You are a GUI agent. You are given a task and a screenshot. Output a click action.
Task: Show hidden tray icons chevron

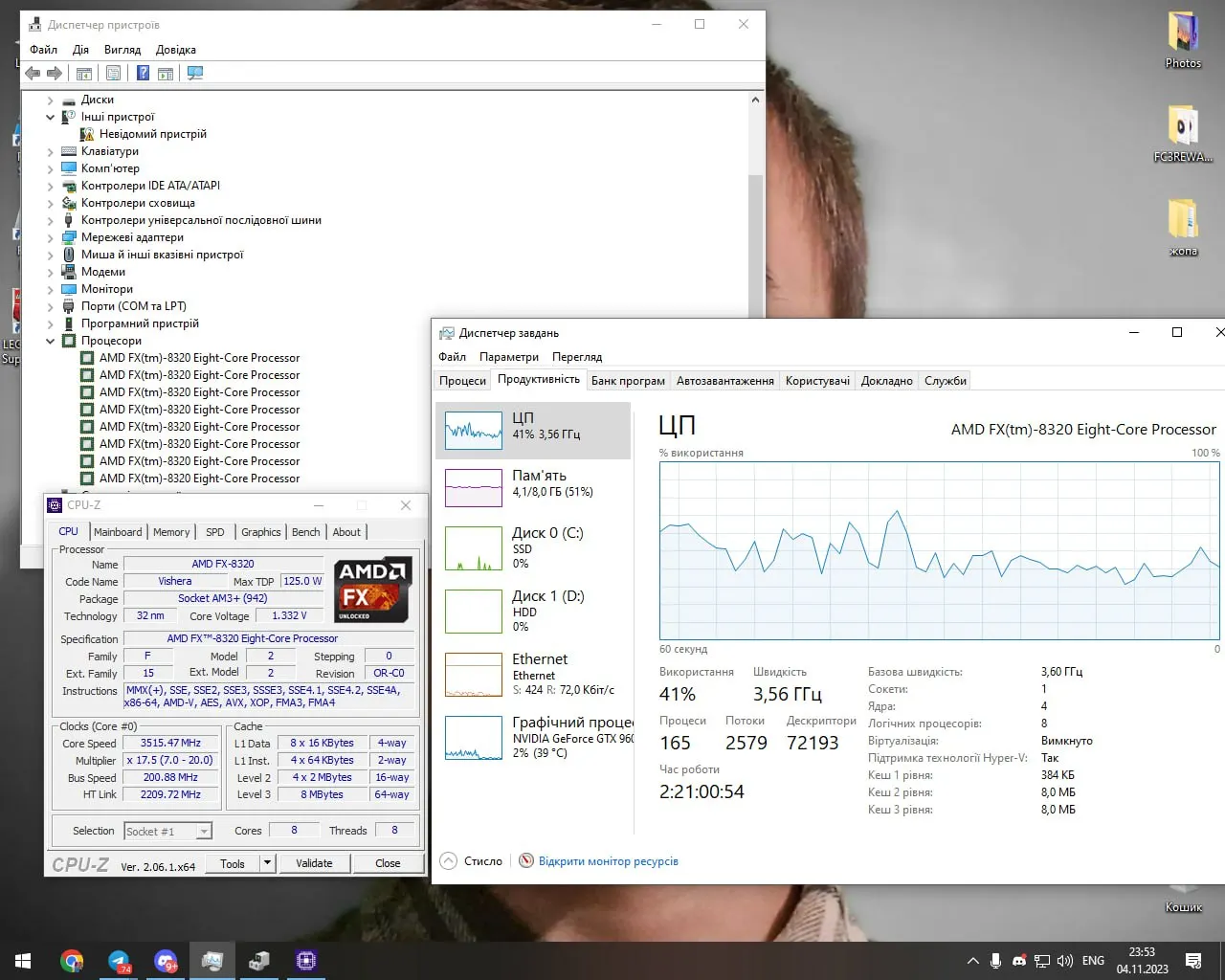[973, 961]
